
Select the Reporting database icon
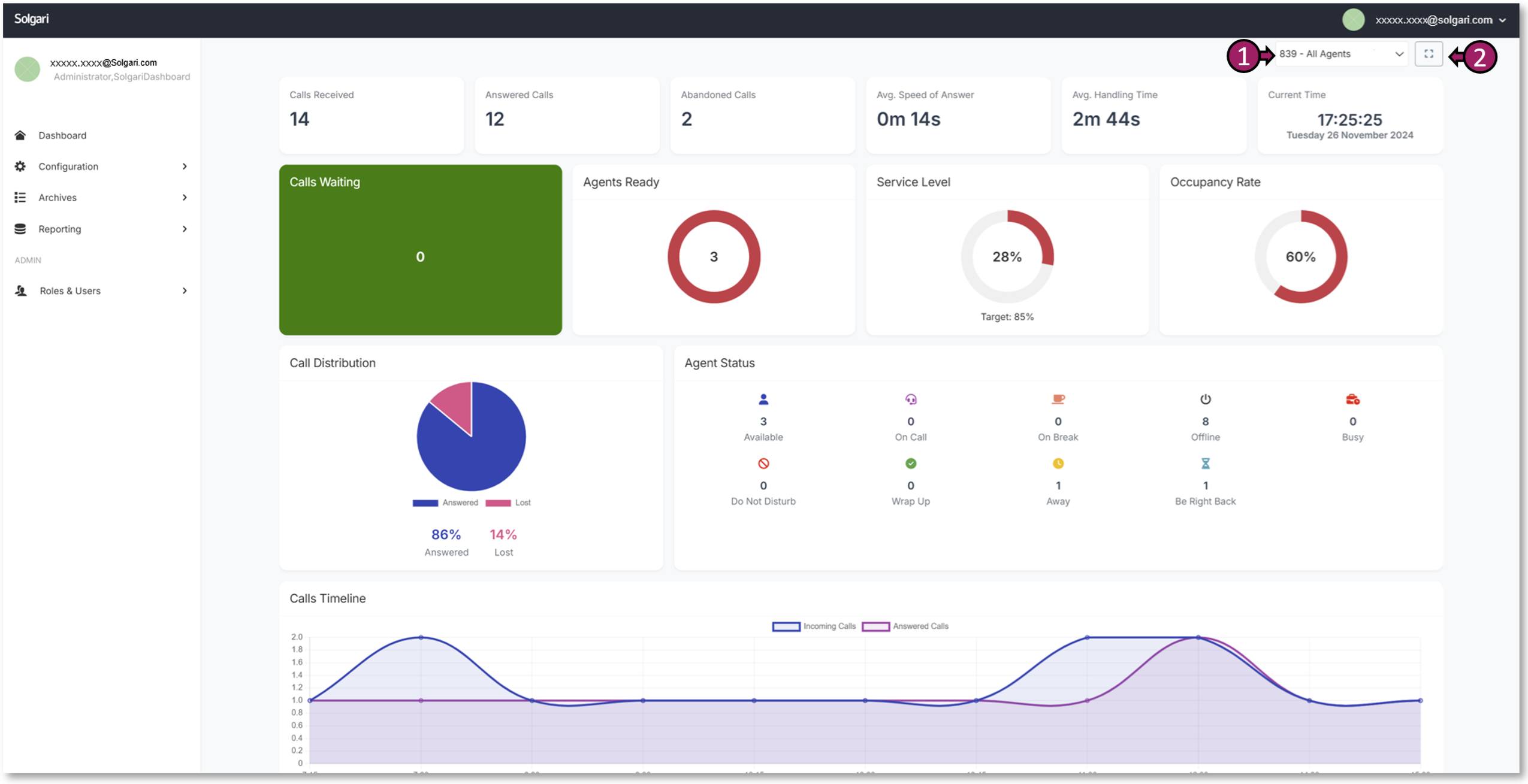(20, 228)
